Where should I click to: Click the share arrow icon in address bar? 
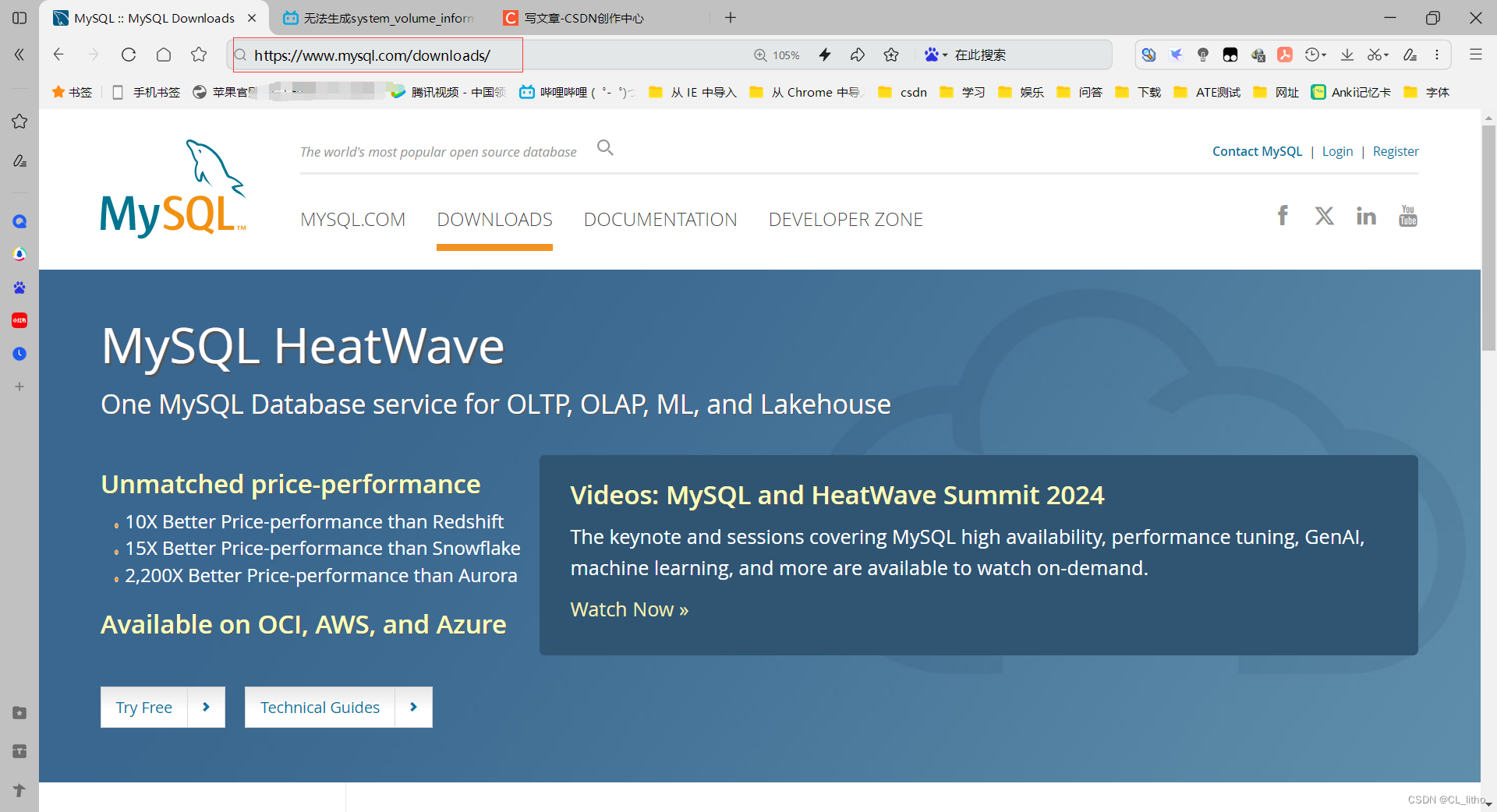pos(858,55)
